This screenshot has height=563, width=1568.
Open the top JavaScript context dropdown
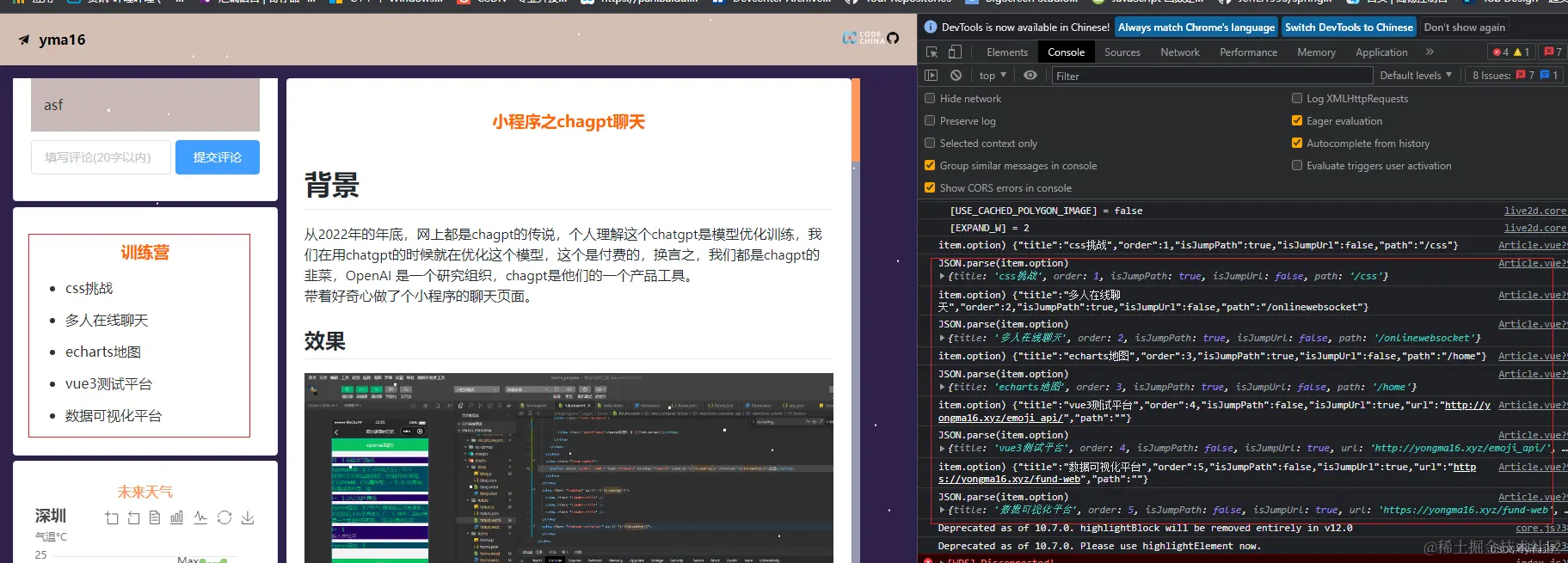[993, 76]
